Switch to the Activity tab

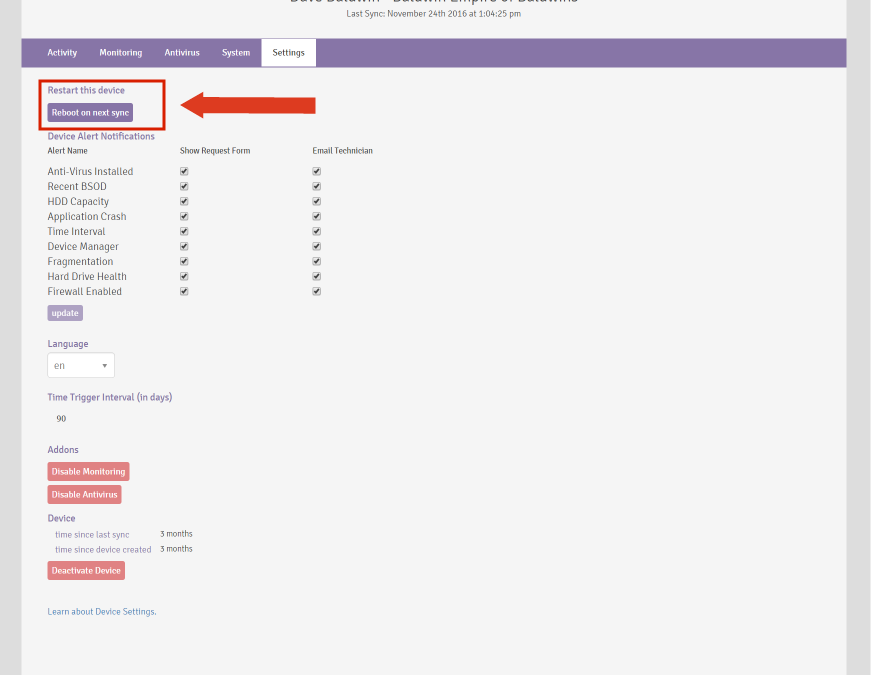(62, 53)
